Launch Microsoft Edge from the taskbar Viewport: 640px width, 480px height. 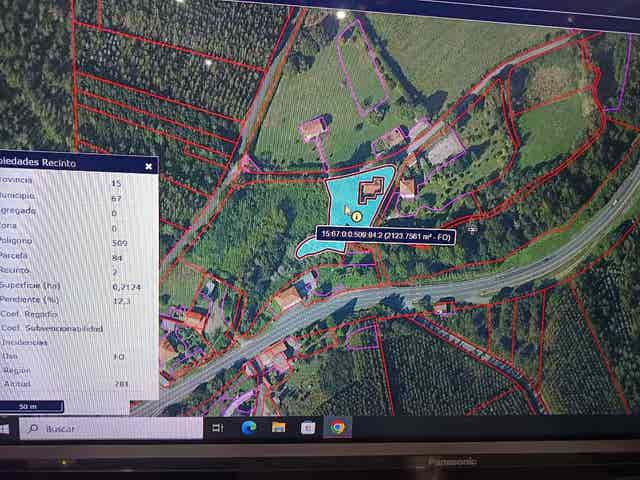coord(248,427)
